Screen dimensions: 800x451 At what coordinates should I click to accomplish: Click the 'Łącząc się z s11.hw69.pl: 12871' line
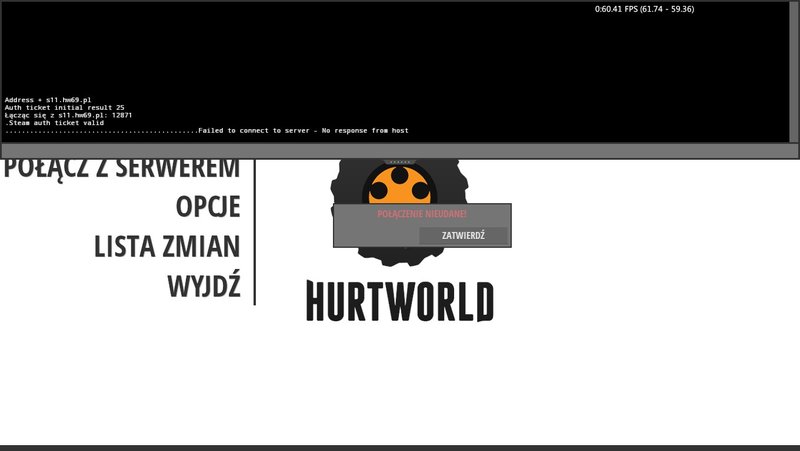pos(68,115)
